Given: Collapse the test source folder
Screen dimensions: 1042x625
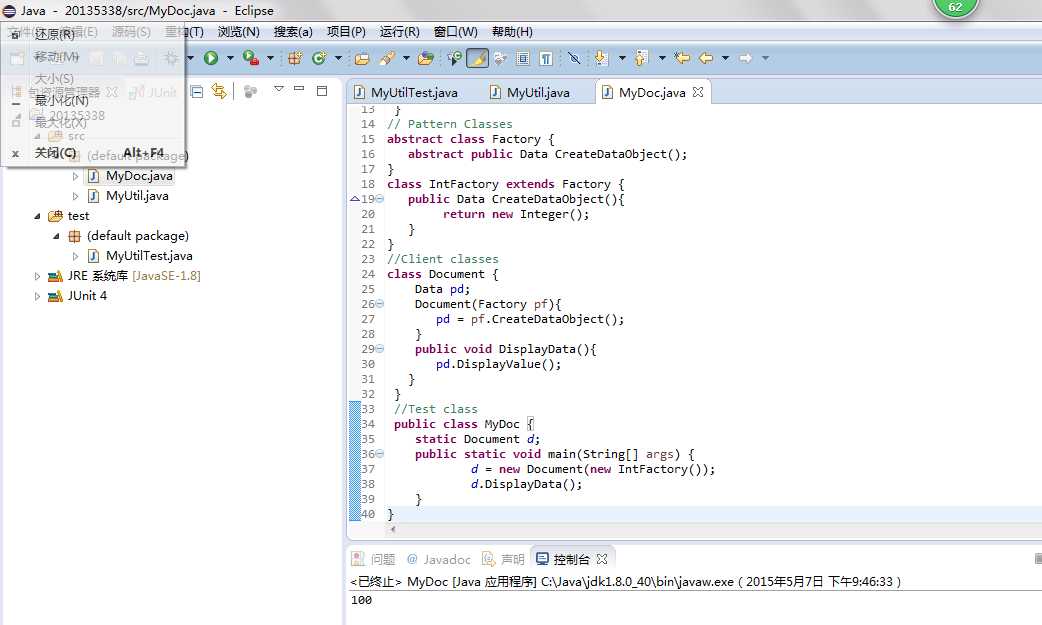Looking at the screenshot, I should (37, 216).
